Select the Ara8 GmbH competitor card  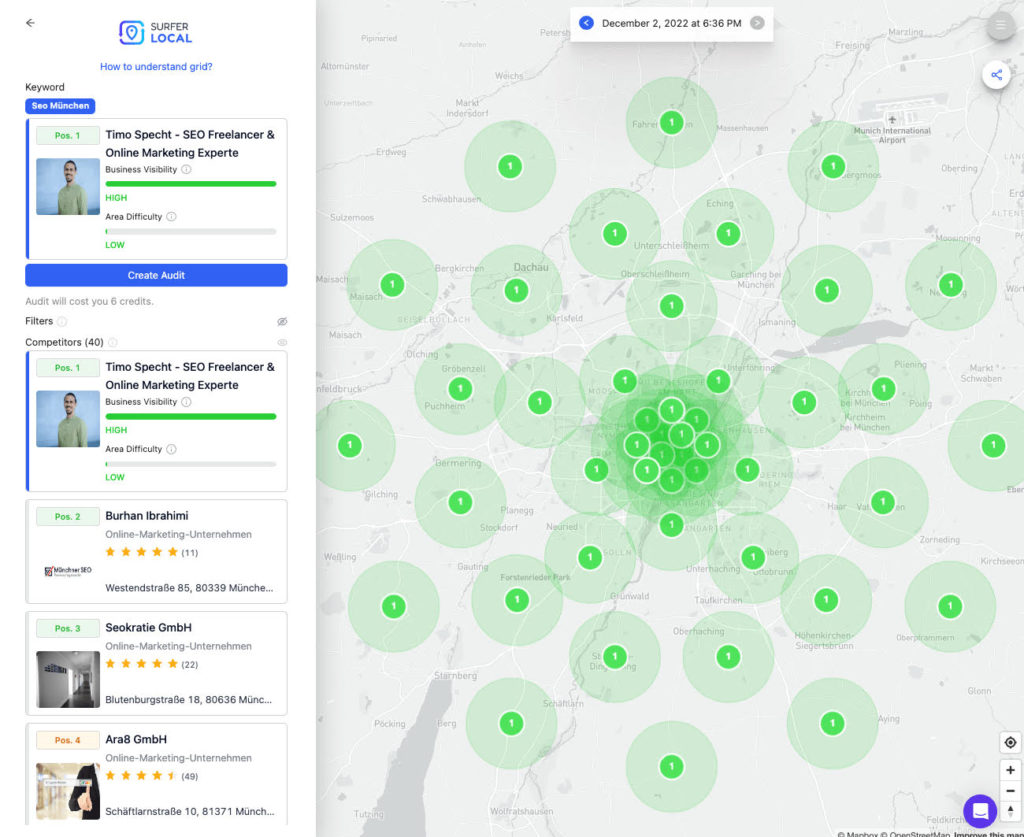(156, 774)
